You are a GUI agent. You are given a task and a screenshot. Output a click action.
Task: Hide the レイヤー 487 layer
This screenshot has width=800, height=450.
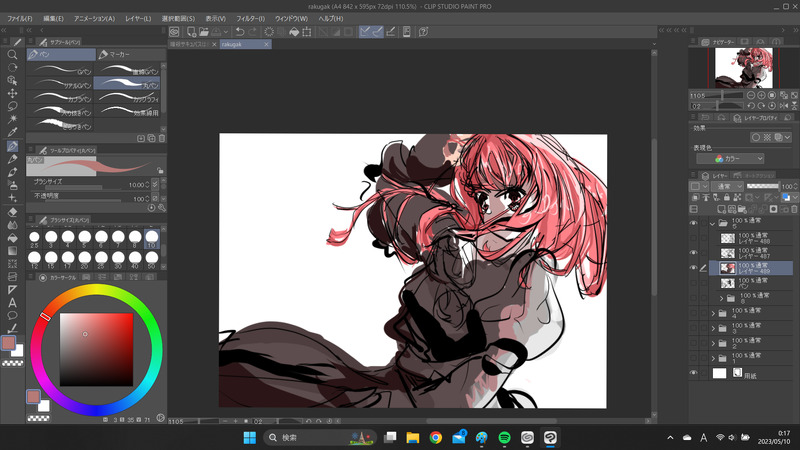(x=693, y=253)
